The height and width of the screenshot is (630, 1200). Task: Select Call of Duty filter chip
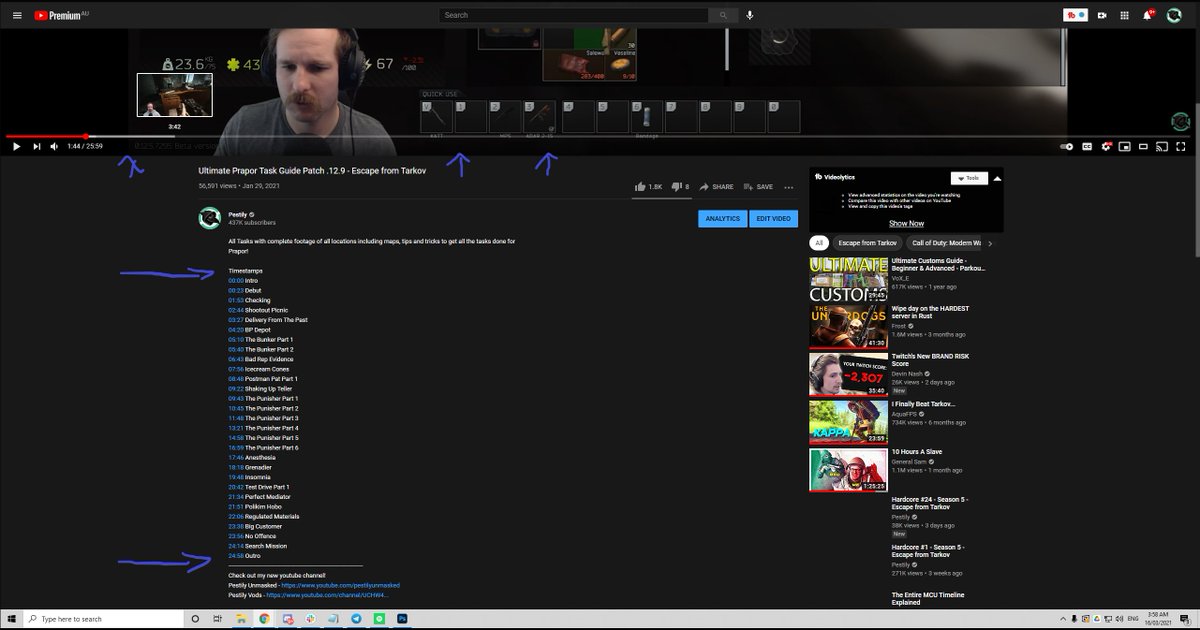pyautogui.click(x=945, y=243)
